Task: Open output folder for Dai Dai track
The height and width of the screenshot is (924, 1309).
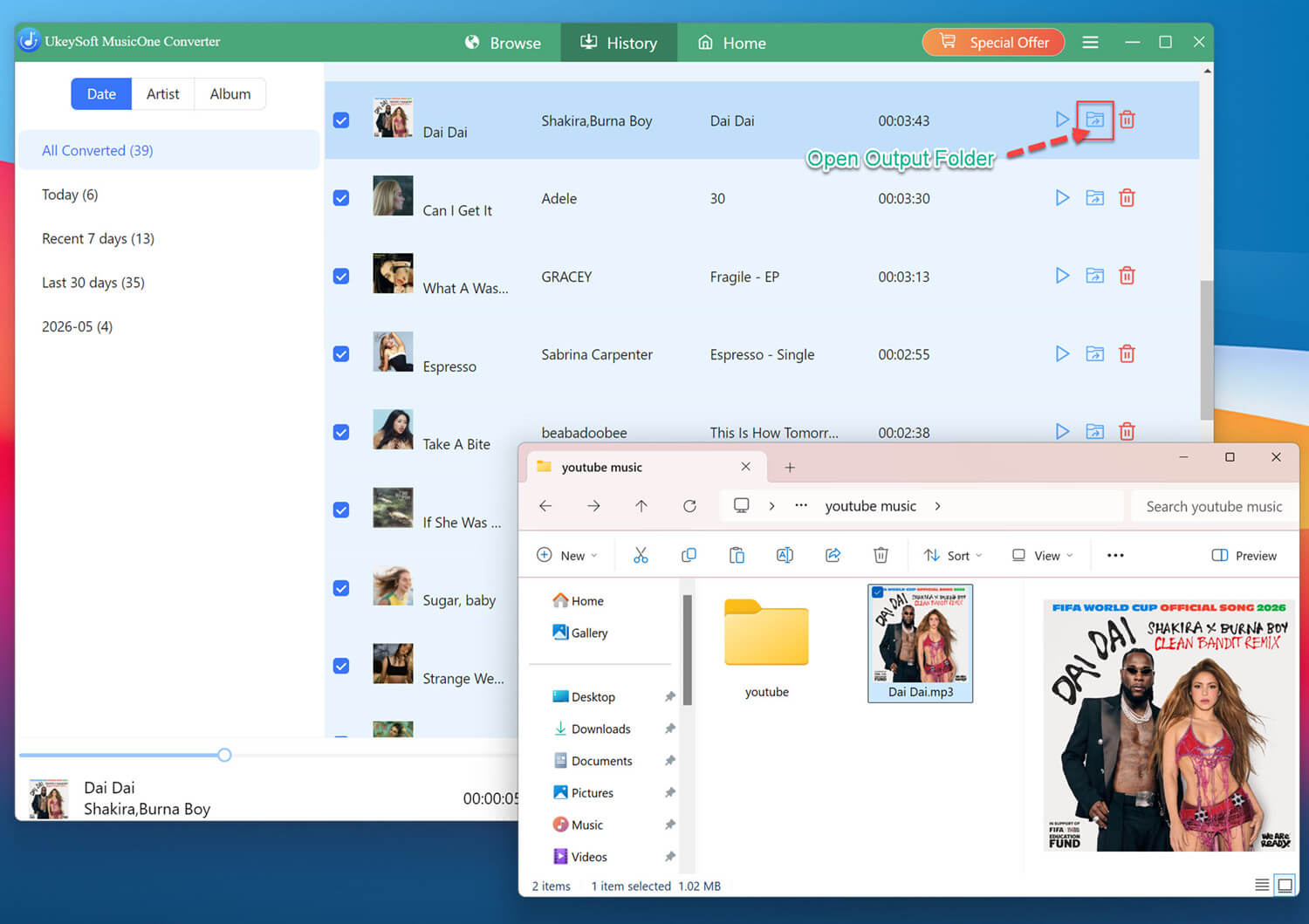Action: tap(1094, 120)
